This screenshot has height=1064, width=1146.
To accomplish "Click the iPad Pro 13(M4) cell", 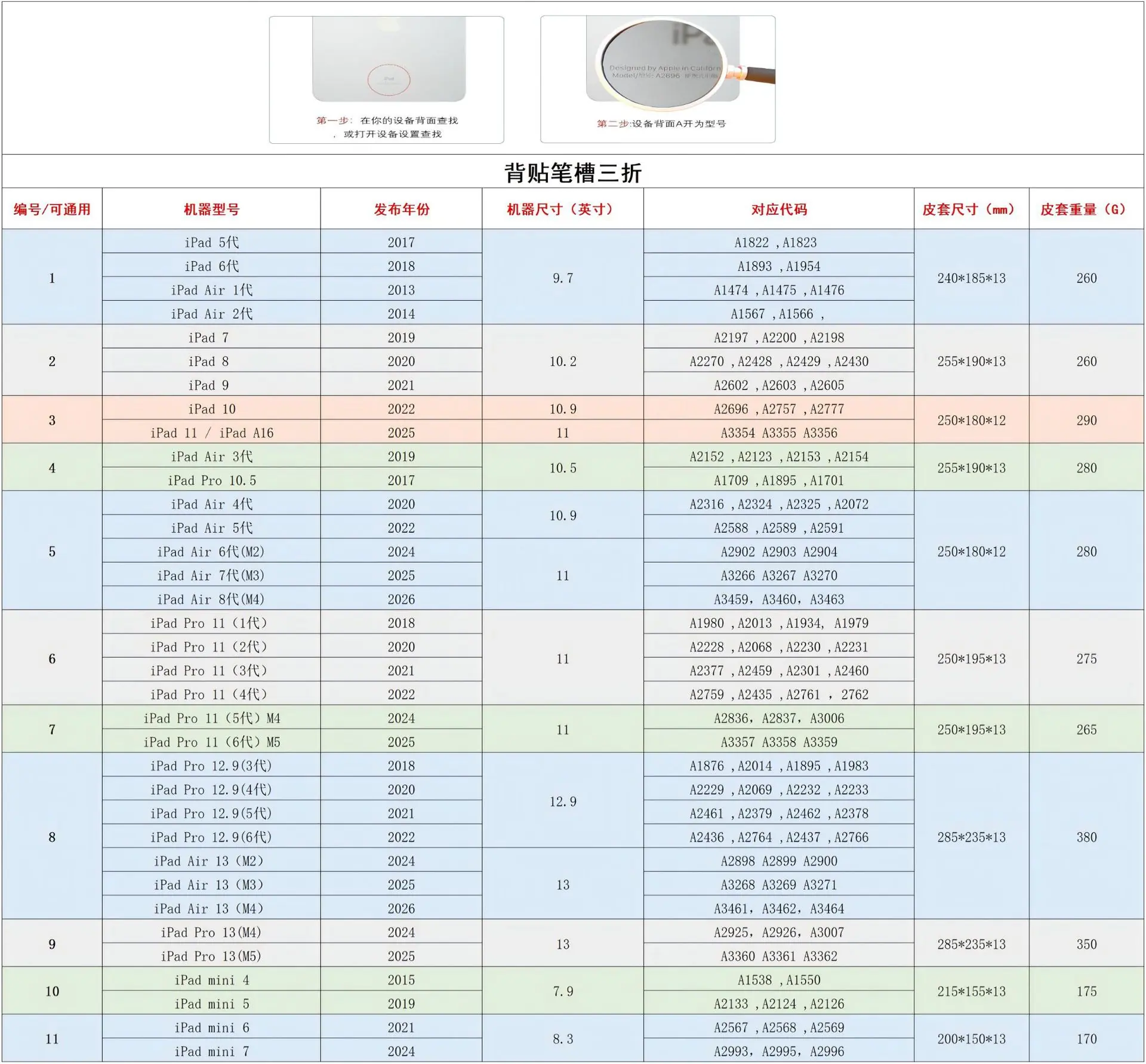I will point(211,932).
